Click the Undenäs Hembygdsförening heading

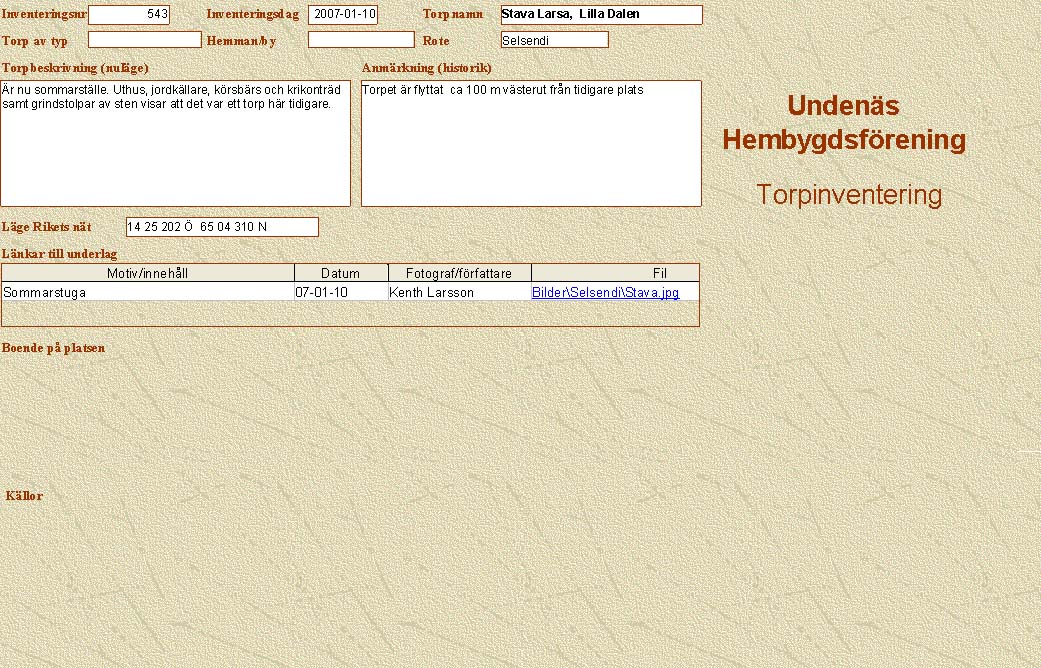844,122
